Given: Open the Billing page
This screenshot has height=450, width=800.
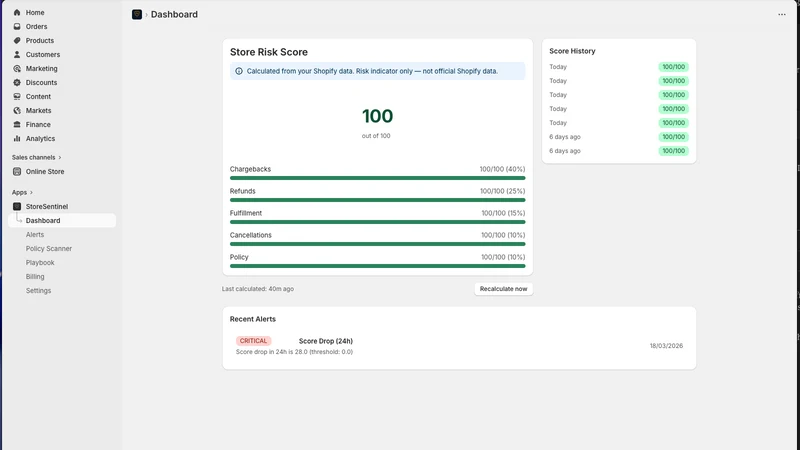Looking at the screenshot, I should click(x=35, y=277).
